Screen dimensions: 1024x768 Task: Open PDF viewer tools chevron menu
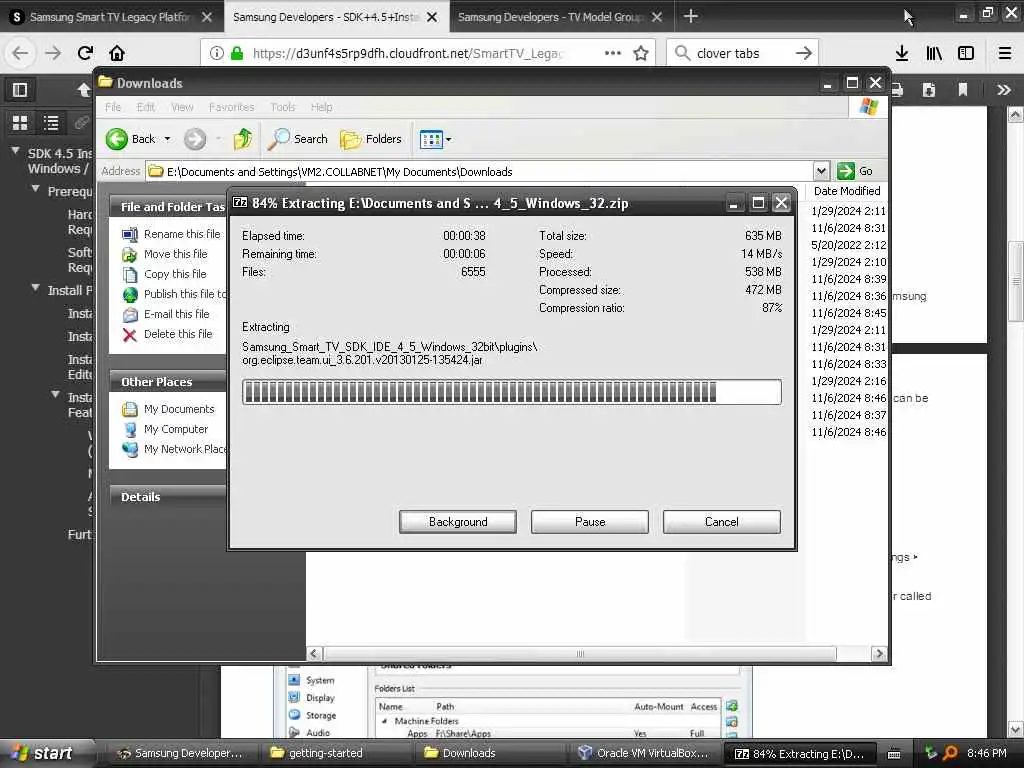click(1004, 89)
